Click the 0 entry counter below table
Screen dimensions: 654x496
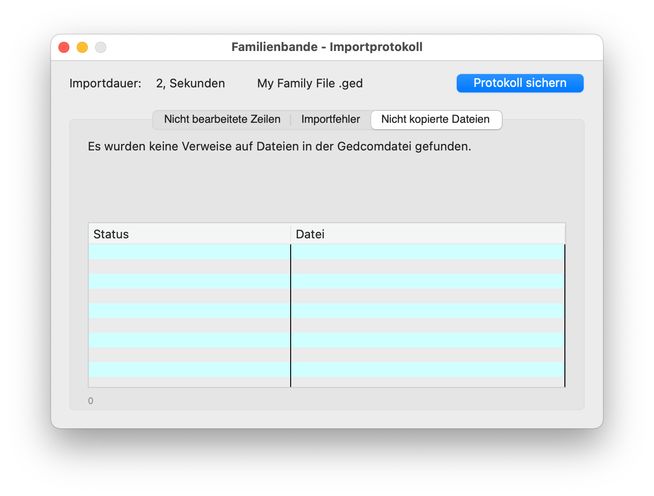point(91,401)
